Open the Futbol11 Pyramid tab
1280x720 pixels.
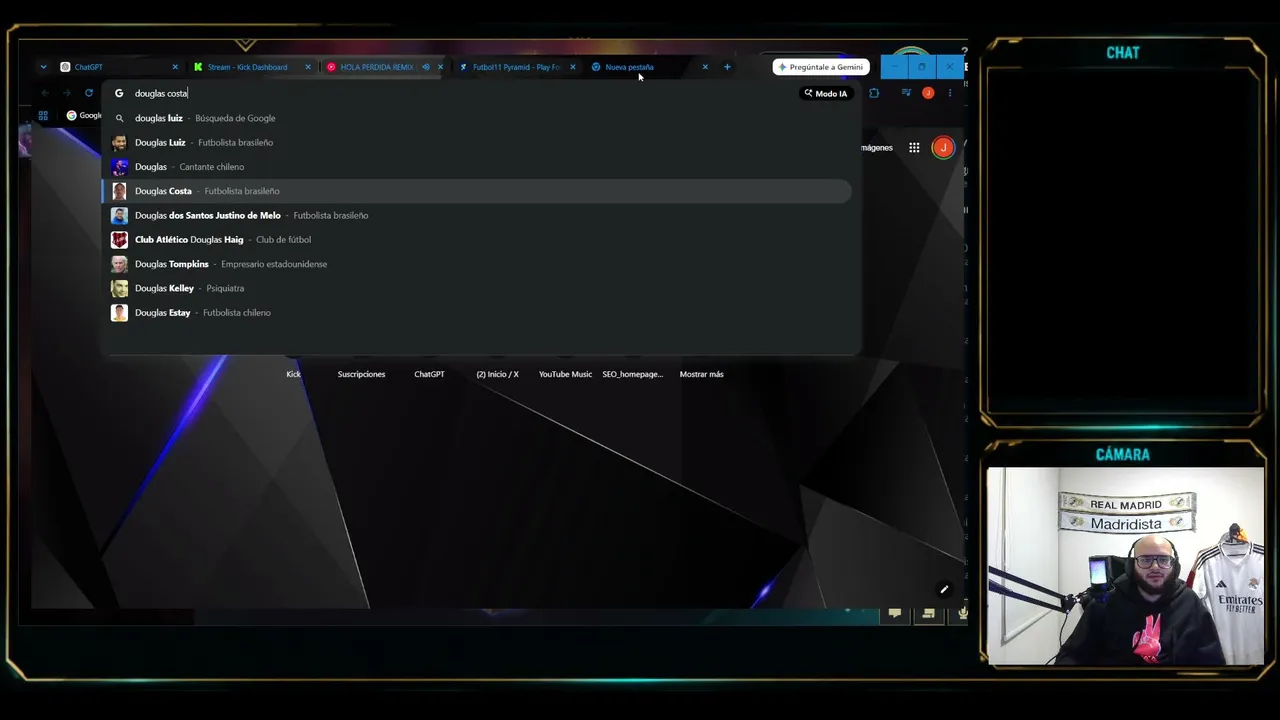pos(516,67)
